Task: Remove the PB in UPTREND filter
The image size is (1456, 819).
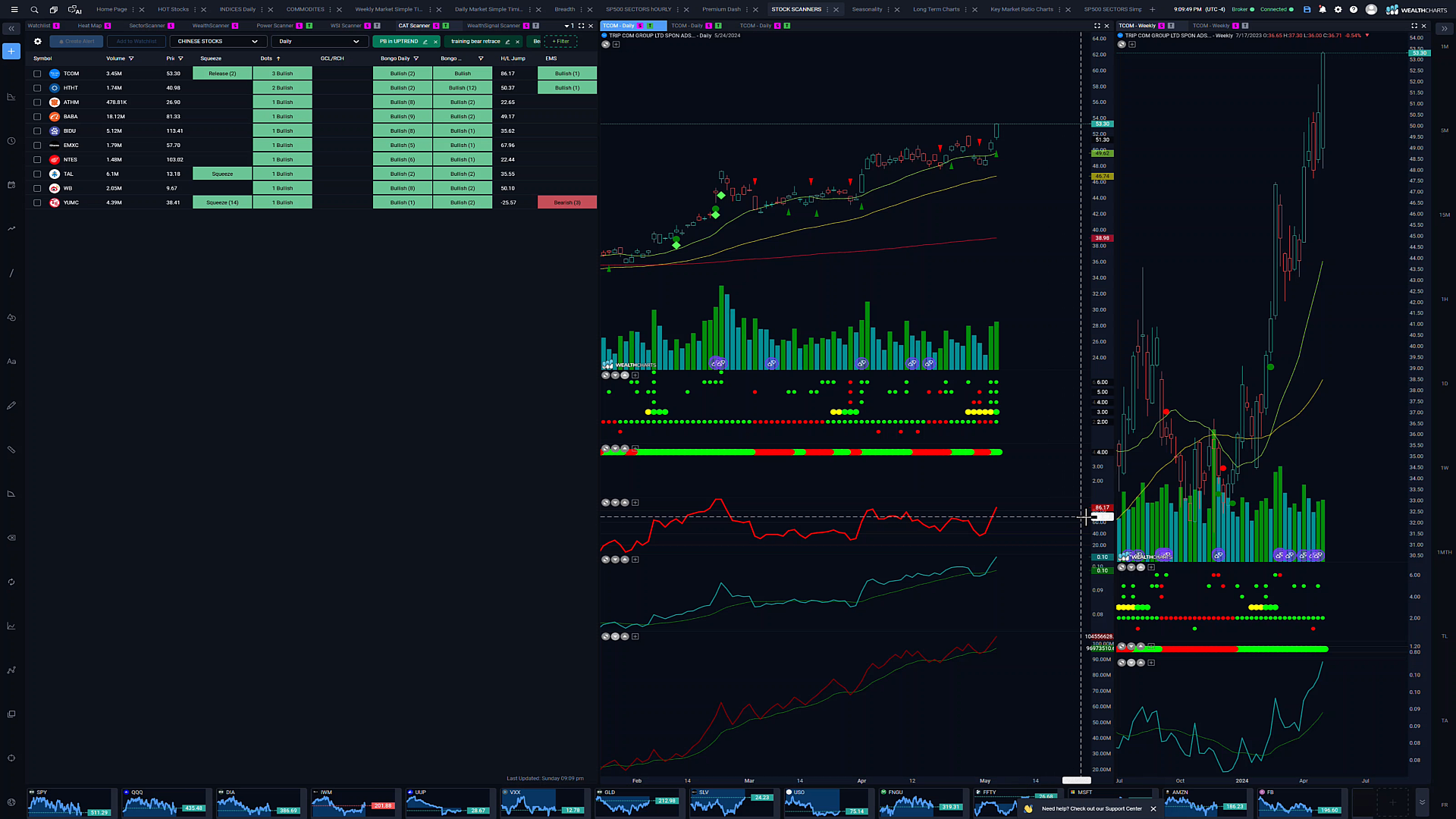Action: [x=435, y=42]
